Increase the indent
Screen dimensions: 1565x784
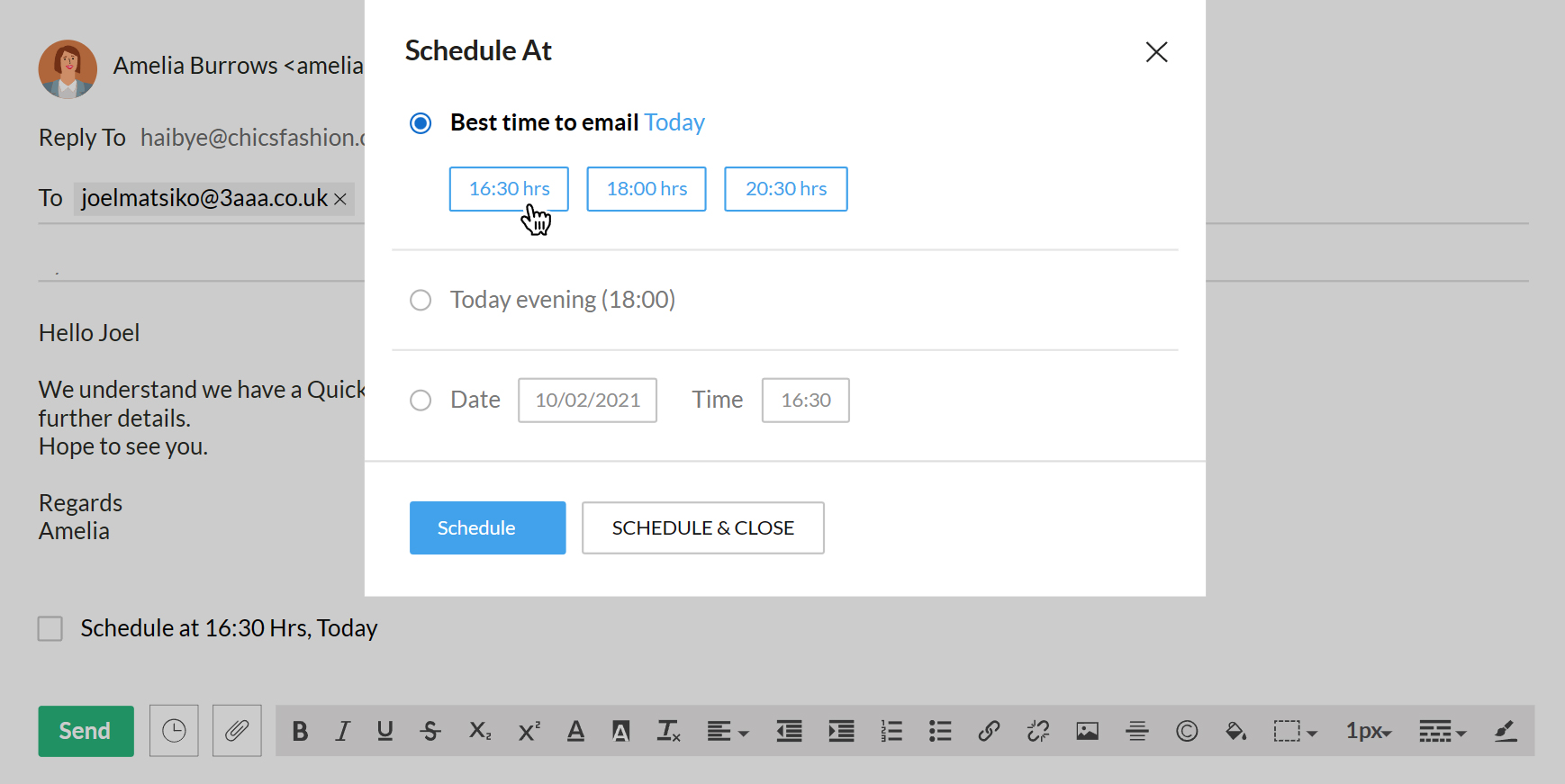click(x=842, y=731)
